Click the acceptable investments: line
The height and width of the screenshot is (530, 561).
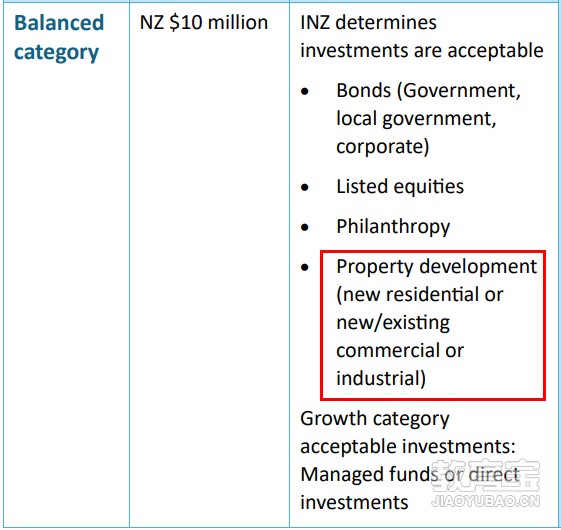[x=408, y=447]
